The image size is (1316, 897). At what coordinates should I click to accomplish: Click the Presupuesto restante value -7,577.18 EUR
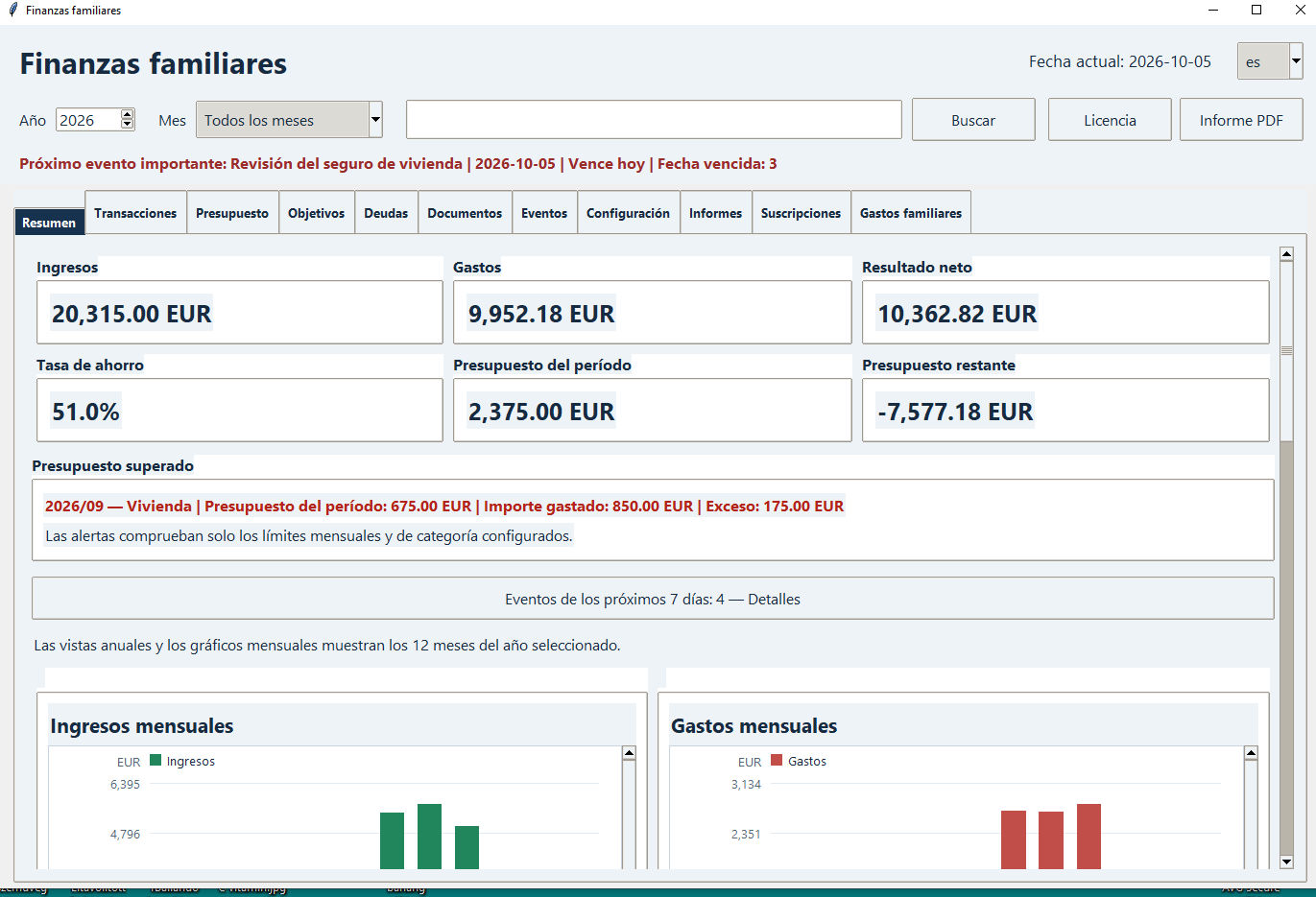[x=955, y=412]
